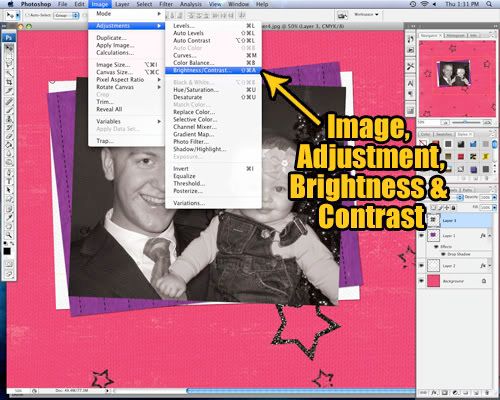The width and height of the screenshot is (500, 400).
Task: Open the Tool Presets panel icon with crossed tools
Action: [410, 66]
